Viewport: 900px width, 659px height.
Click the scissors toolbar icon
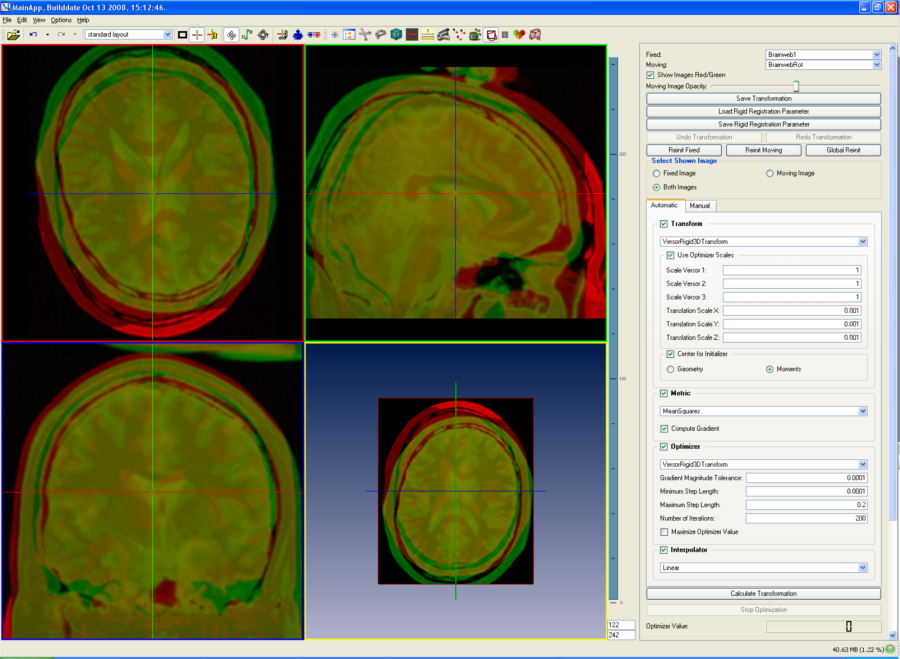click(x=364, y=34)
